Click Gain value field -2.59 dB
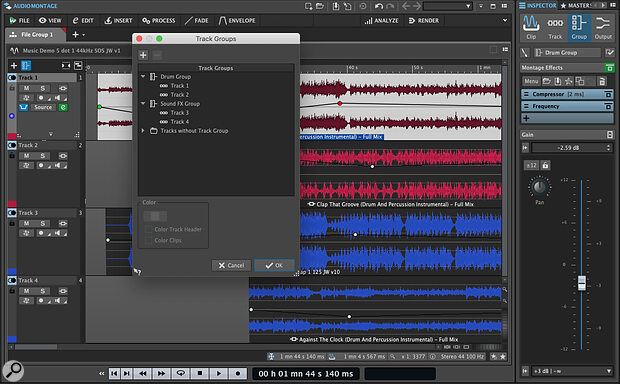The width and height of the screenshot is (620, 384). [568, 148]
